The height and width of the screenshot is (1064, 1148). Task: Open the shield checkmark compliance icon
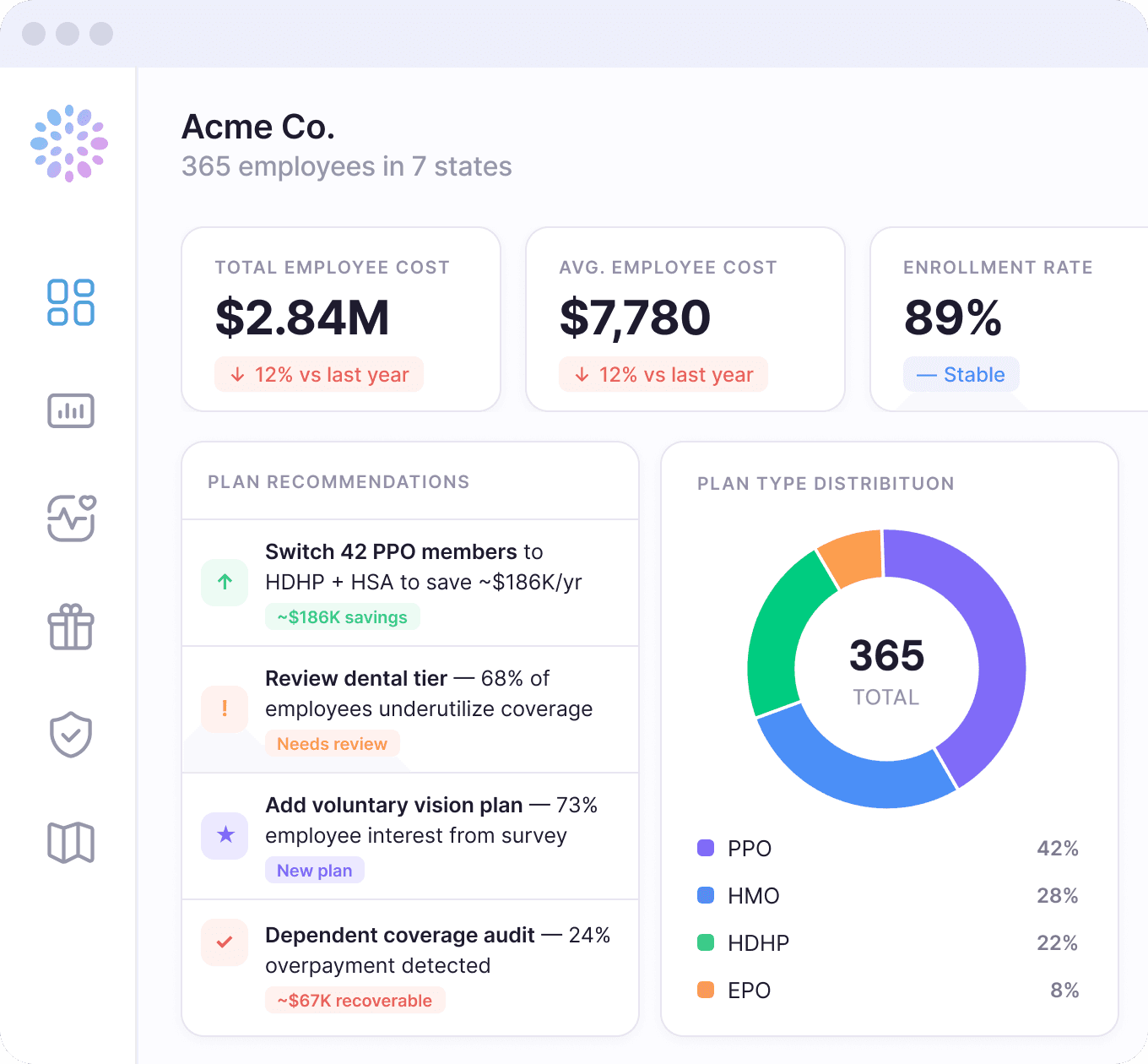pos(71,735)
